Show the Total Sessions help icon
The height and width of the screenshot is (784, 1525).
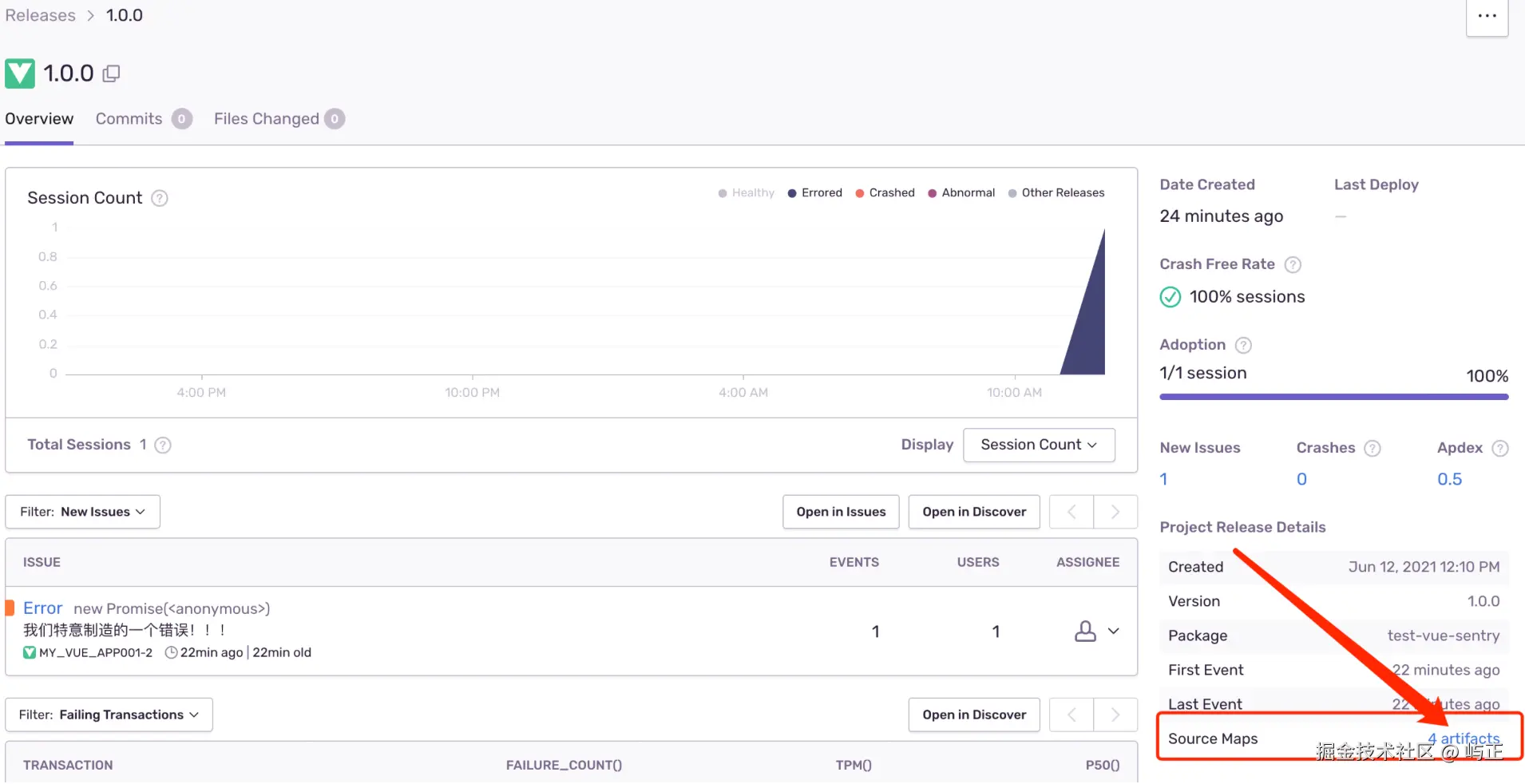pos(163,445)
